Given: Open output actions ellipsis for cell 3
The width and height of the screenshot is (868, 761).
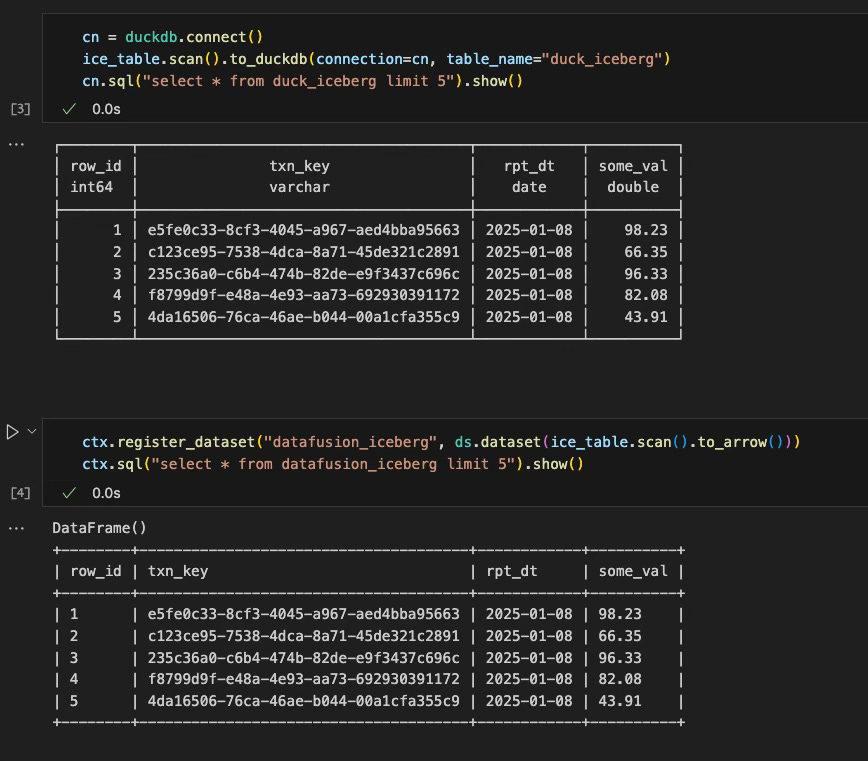Looking at the screenshot, I should pos(17,144).
